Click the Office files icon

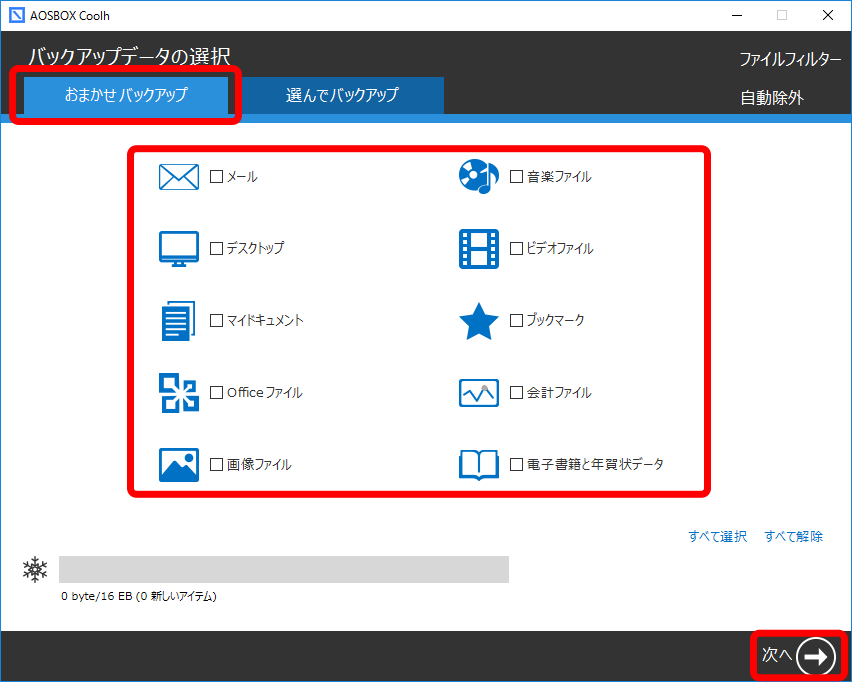(179, 393)
